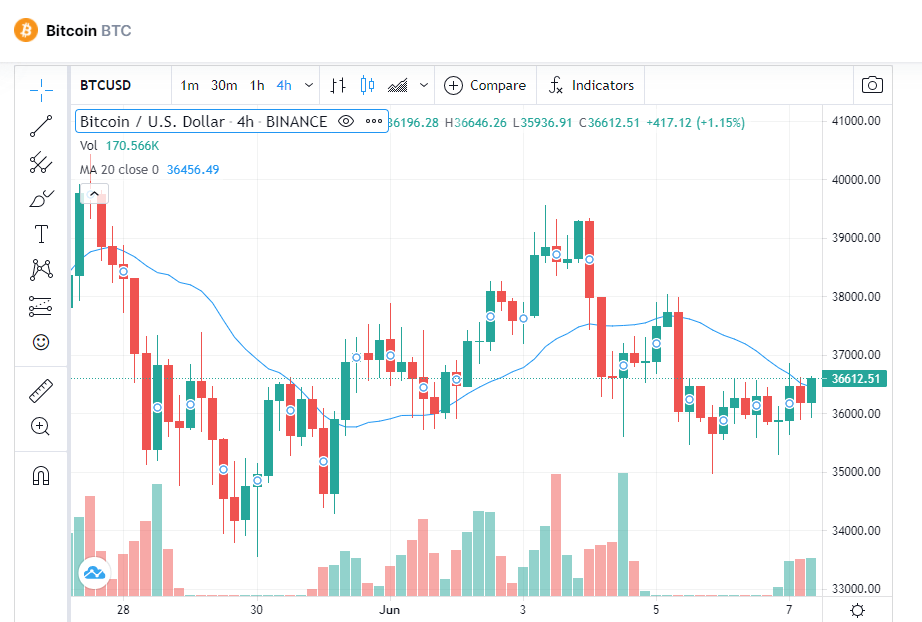The width and height of the screenshot is (922, 622).
Task: Select the Trend Line drawing tool
Action: 40,125
